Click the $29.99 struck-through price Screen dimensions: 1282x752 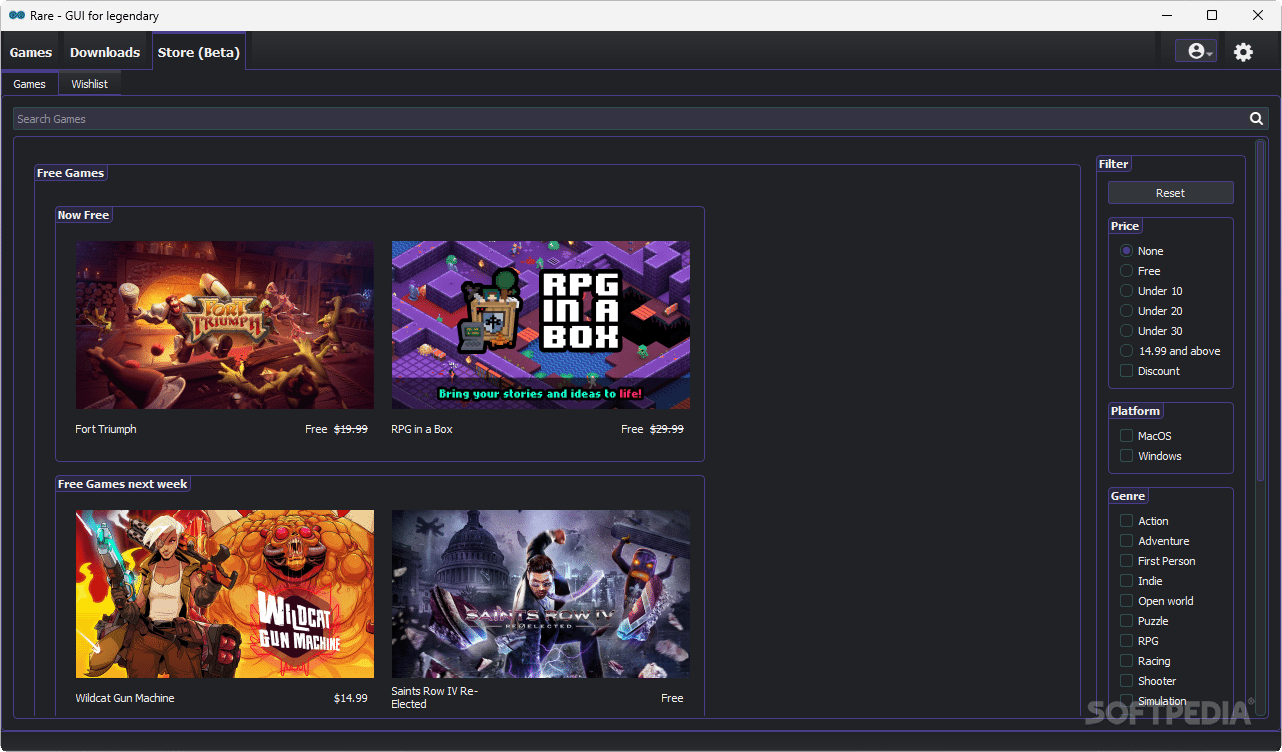[667, 429]
